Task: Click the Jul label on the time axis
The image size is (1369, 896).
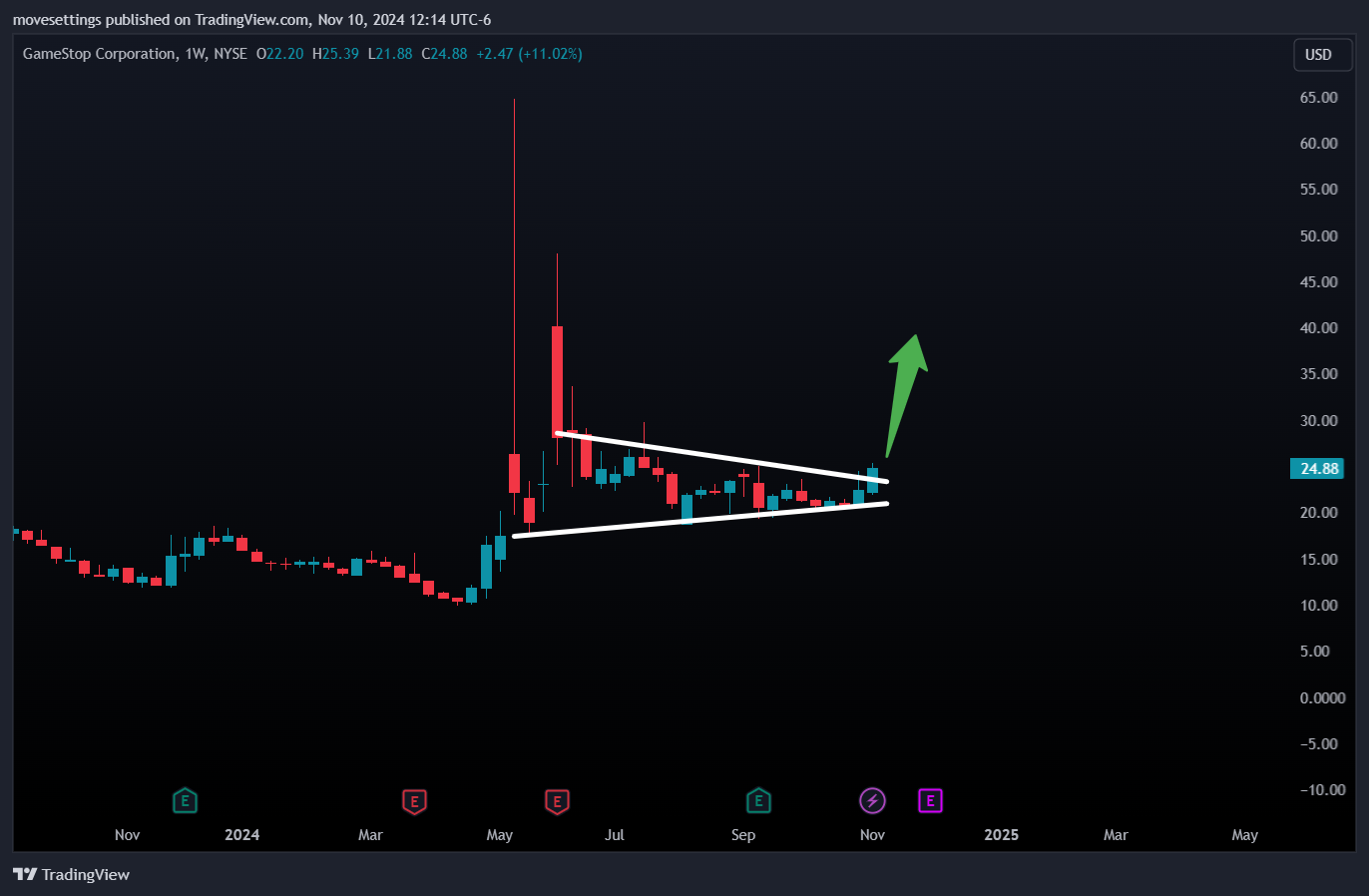Action: click(615, 834)
